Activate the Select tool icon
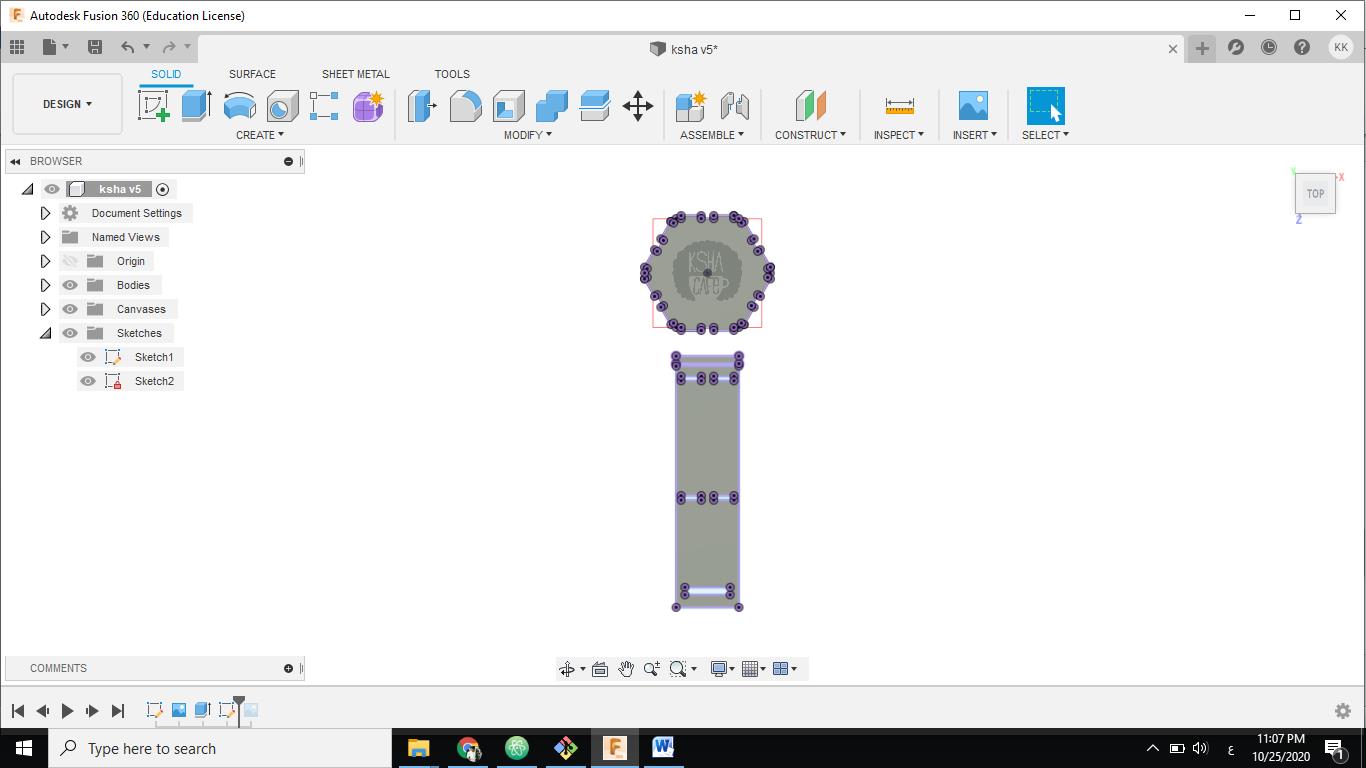1366x768 pixels. pyautogui.click(x=1045, y=106)
